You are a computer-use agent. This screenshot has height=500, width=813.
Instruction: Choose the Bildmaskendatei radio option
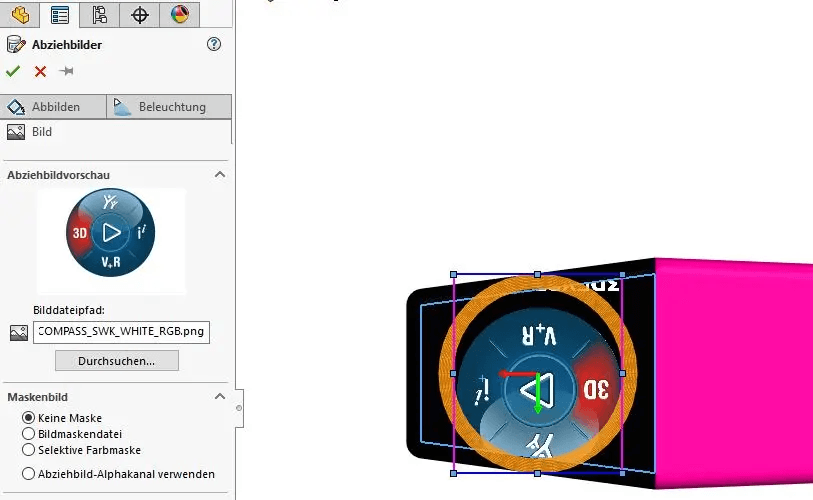point(28,434)
